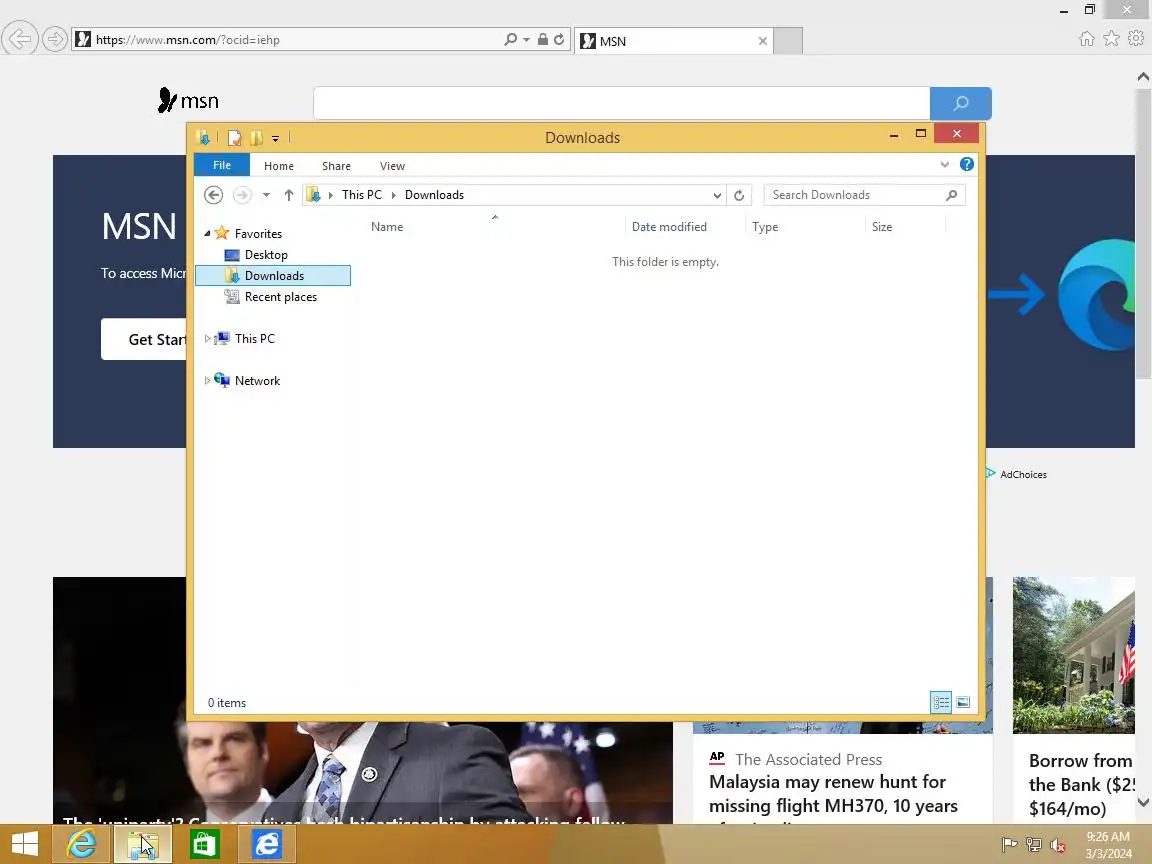Click Downloads window system icon

click(x=204, y=137)
